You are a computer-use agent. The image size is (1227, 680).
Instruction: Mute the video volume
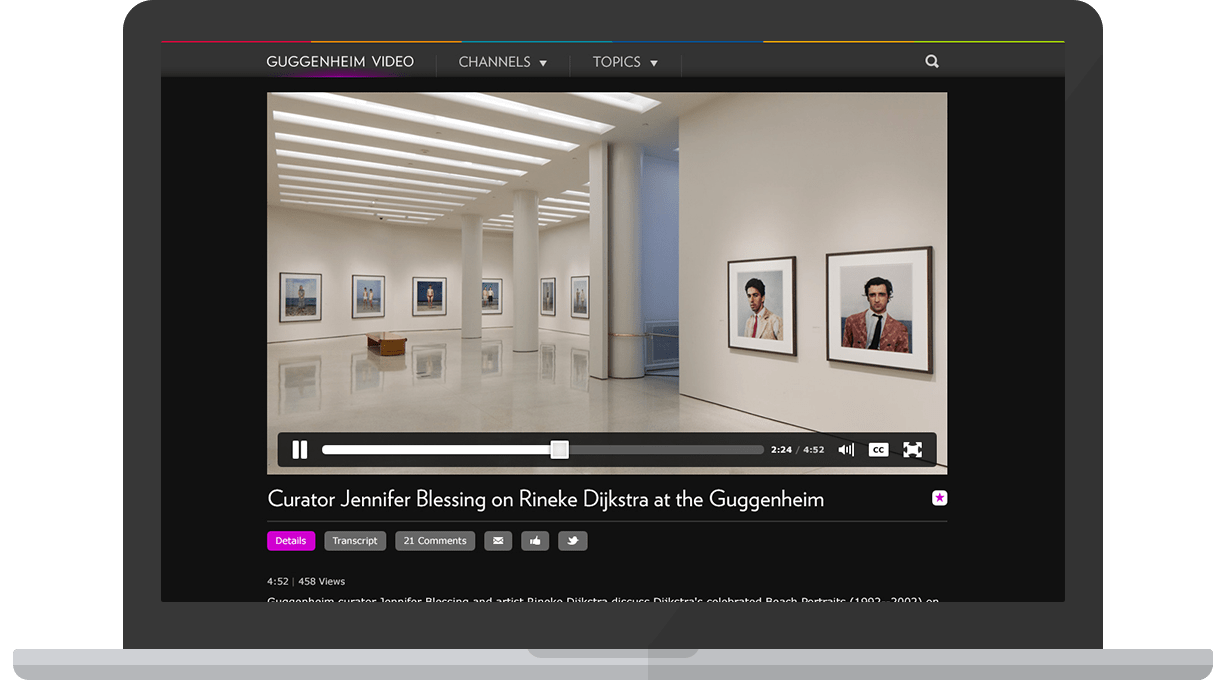click(x=846, y=450)
